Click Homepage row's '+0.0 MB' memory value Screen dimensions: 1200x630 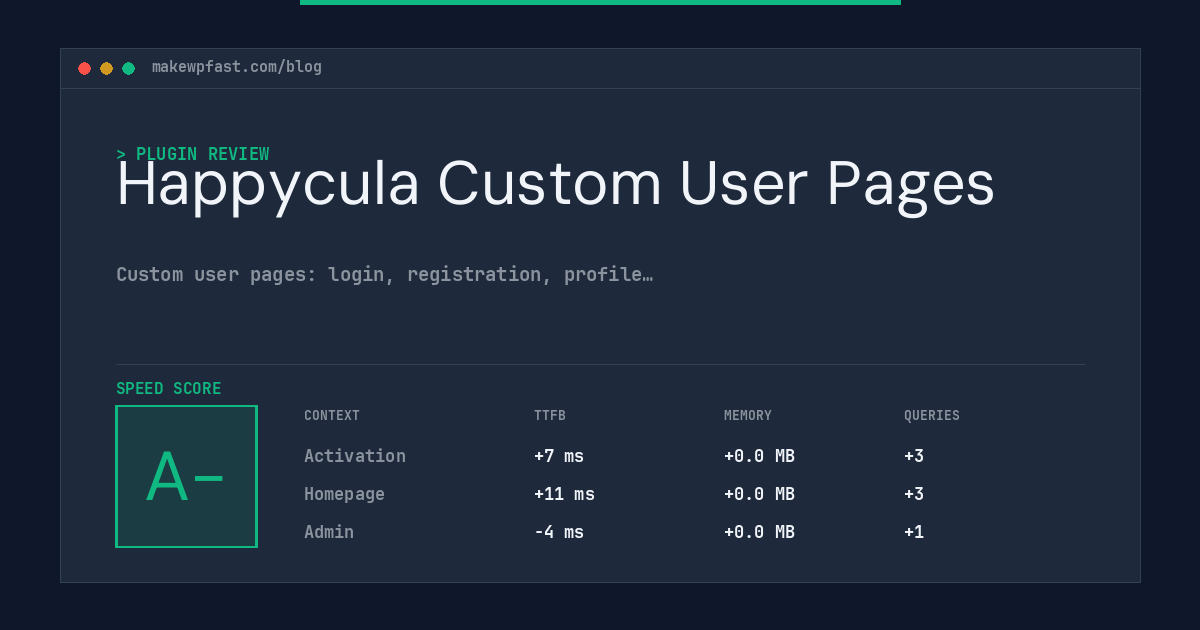[759, 494]
